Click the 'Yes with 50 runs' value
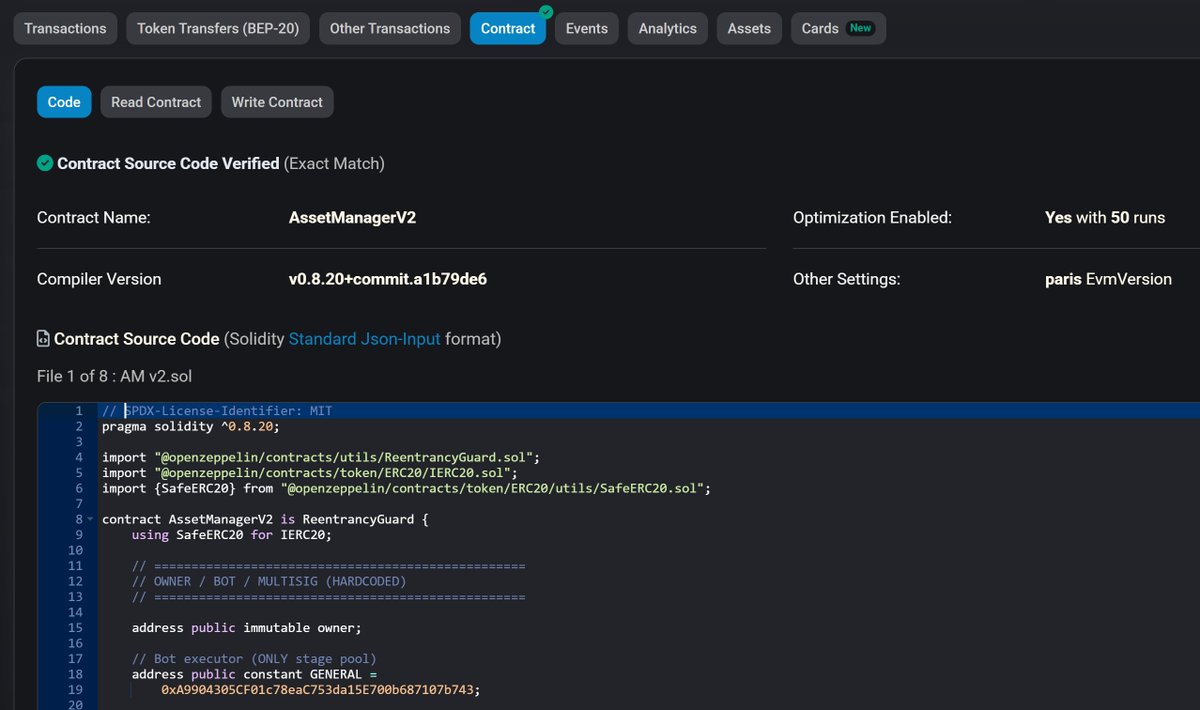 coord(1105,217)
